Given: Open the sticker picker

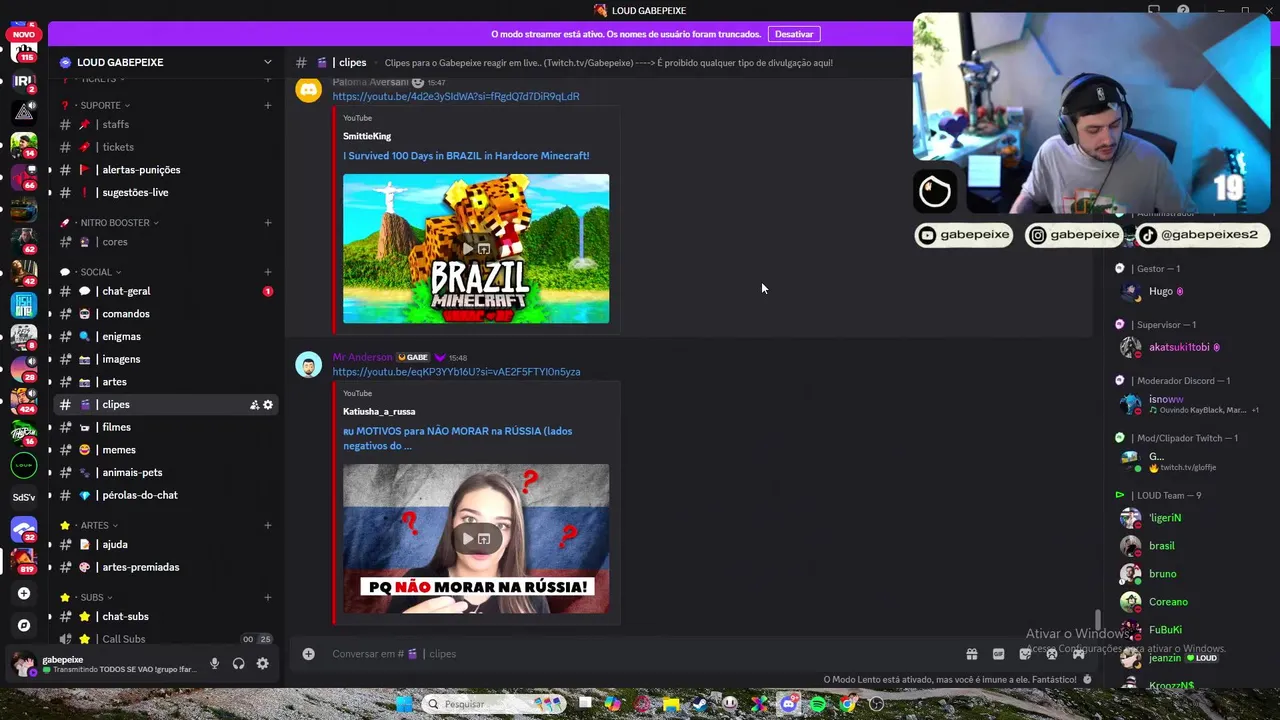Looking at the screenshot, I should [1025, 654].
